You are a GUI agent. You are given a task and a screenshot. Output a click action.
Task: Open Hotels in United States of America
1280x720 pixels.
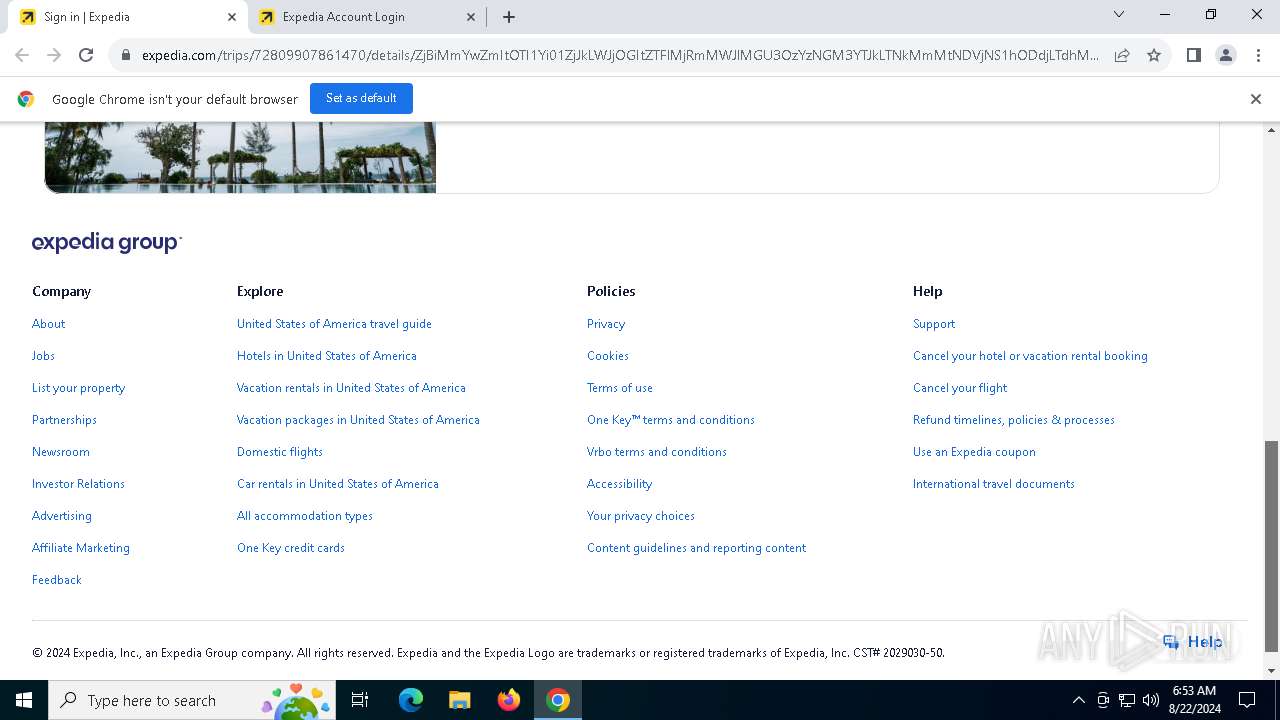[x=327, y=356]
